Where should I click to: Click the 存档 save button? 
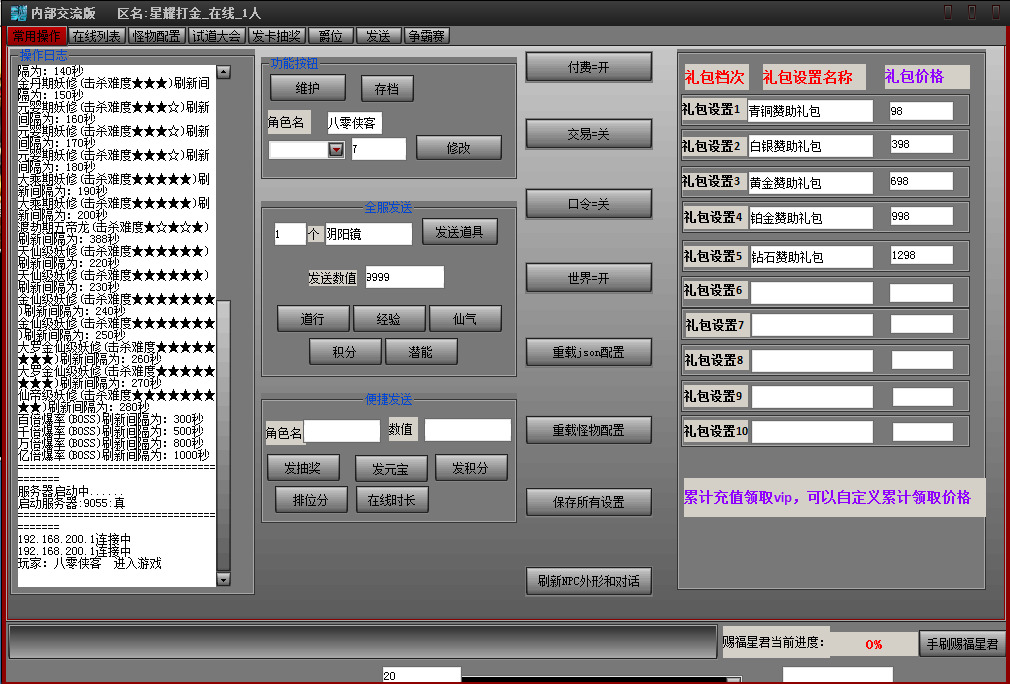[x=386, y=89]
